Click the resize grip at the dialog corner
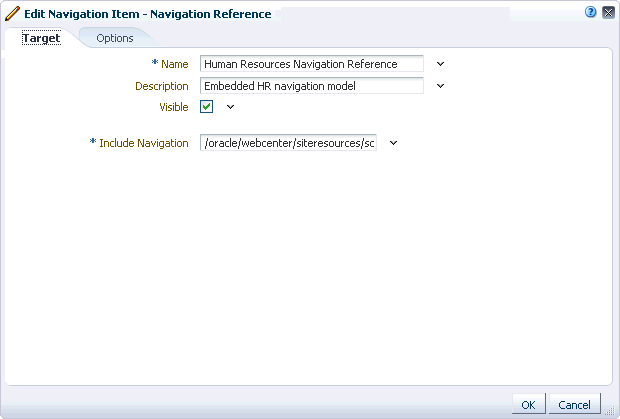 coord(611,410)
